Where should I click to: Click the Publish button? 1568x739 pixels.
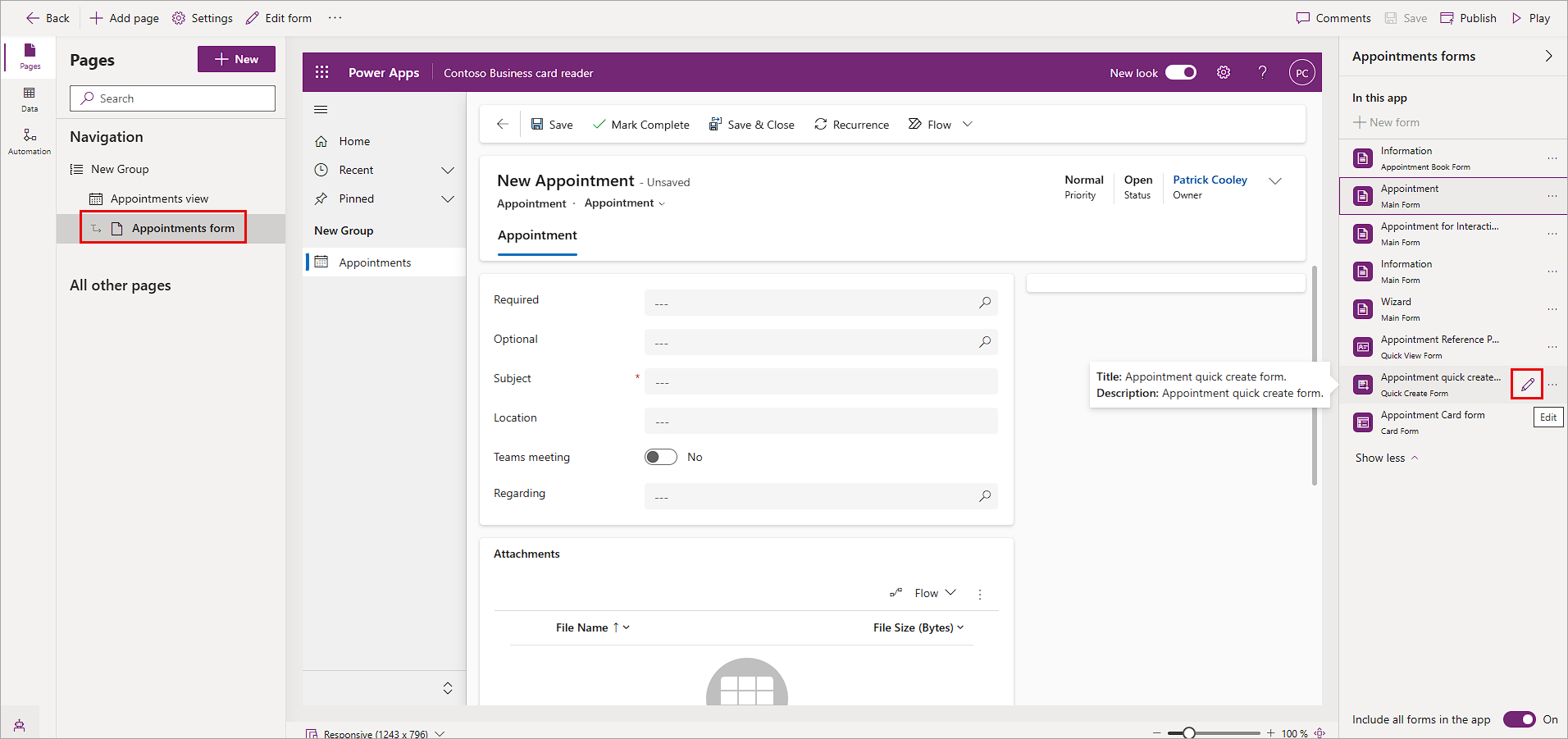pyautogui.click(x=1468, y=18)
